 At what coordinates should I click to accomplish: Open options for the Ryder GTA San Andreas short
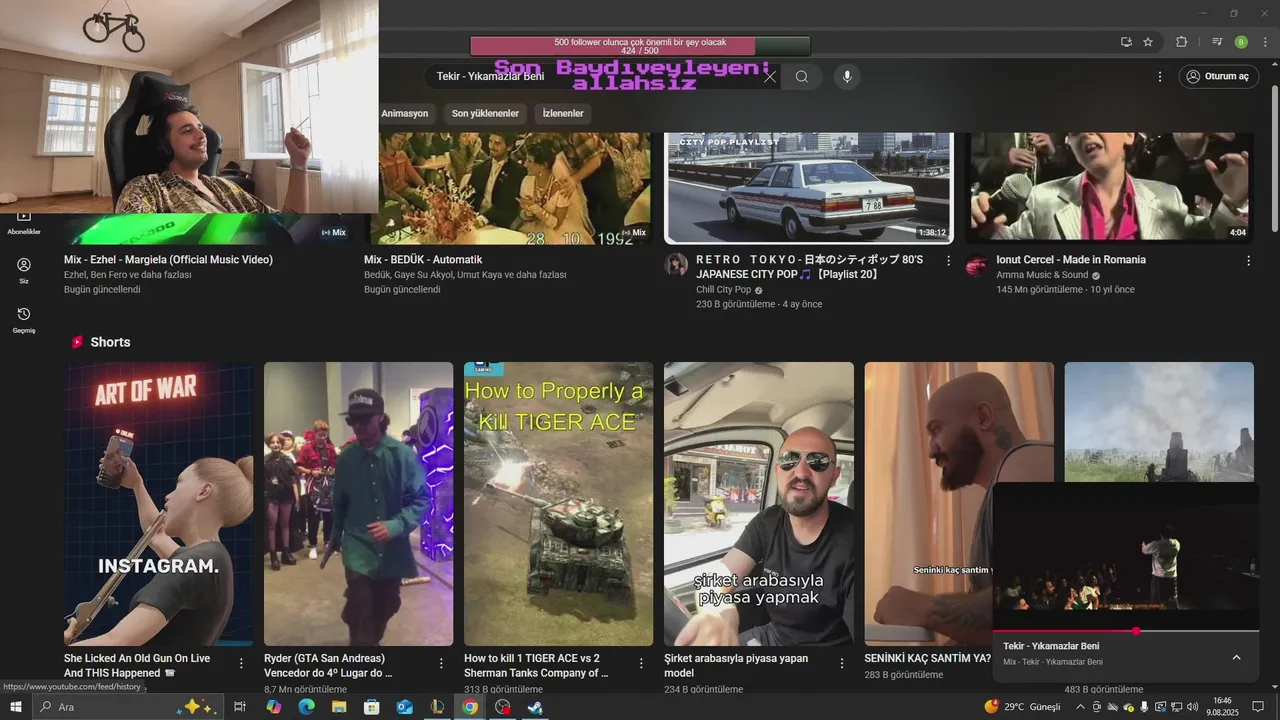pyautogui.click(x=441, y=663)
